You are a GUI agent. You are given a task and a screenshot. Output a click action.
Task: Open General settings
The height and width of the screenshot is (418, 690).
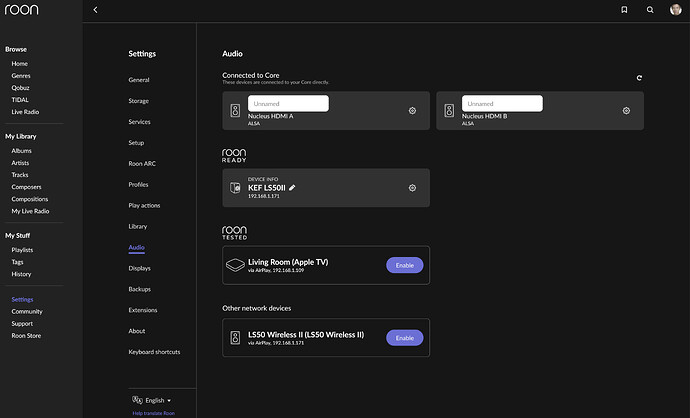(139, 80)
